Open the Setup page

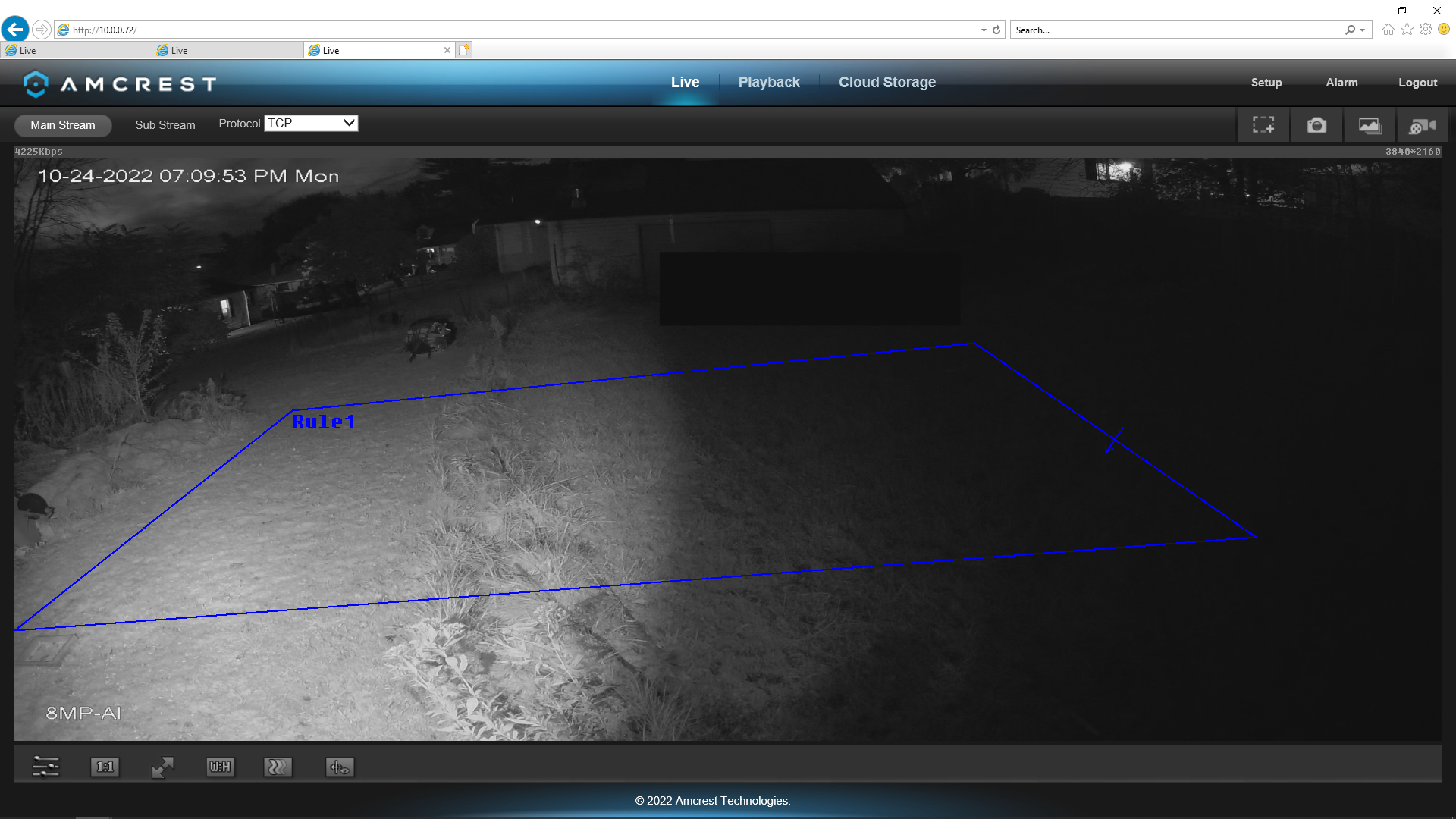(x=1266, y=83)
